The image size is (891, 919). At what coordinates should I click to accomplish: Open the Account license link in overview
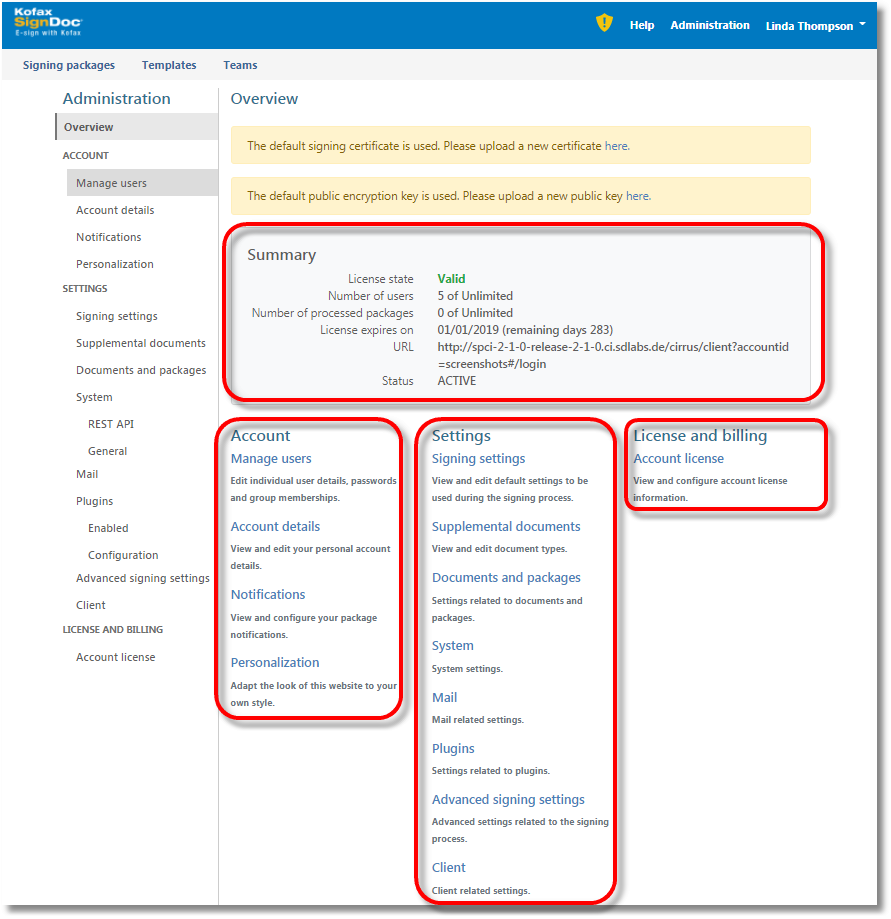pyautogui.click(x=678, y=459)
